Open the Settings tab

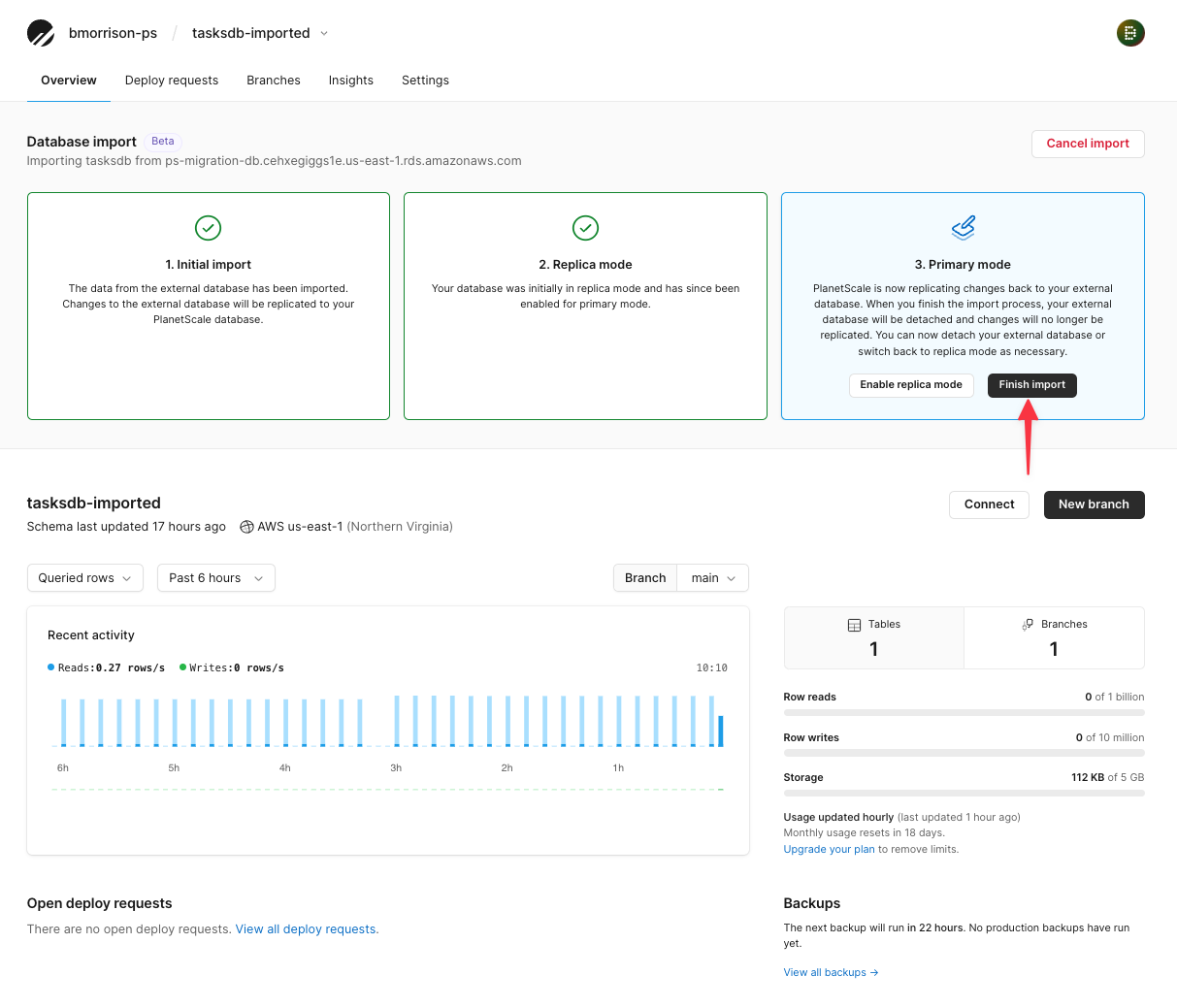(x=425, y=81)
